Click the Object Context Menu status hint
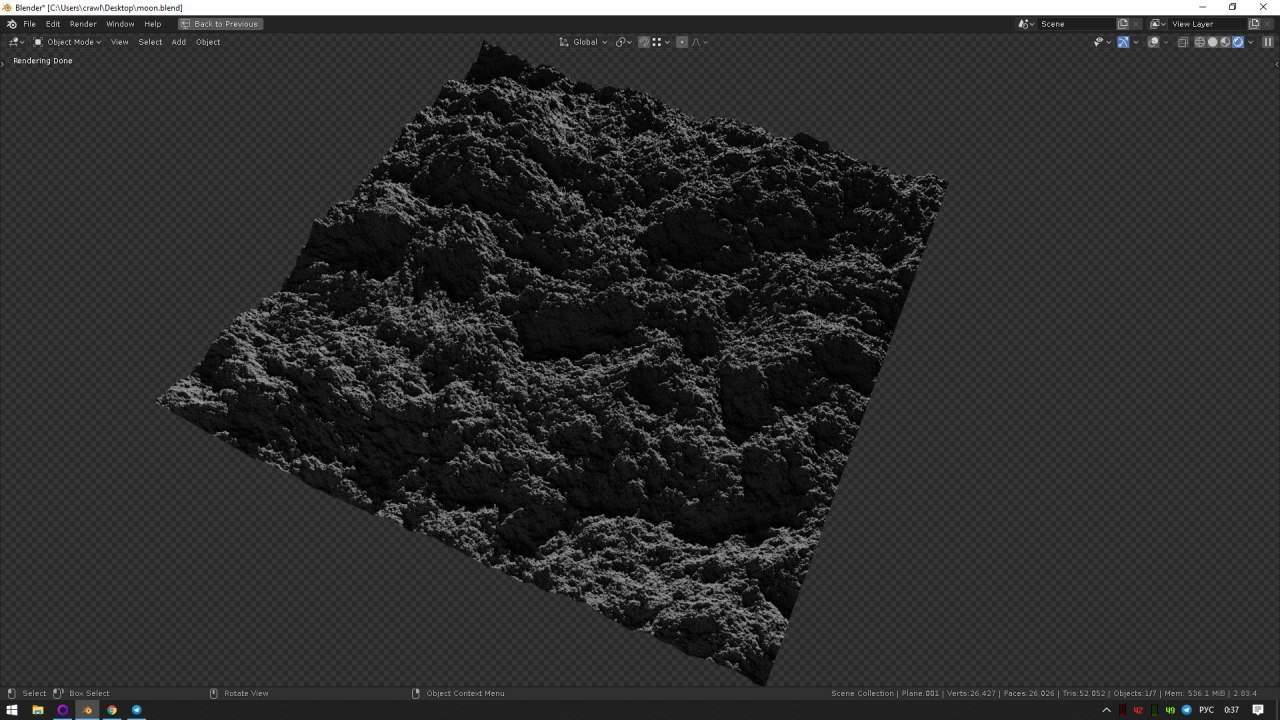Viewport: 1280px width, 720px height. coord(465,693)
